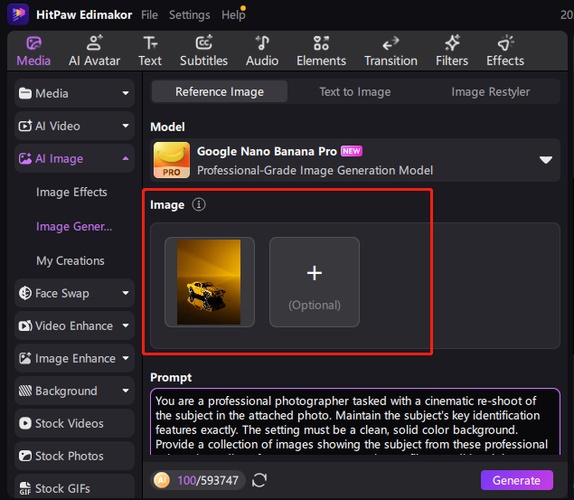Collapse the AI Image sidebar section
Viewport: 574px width, 500px height.
coord(74,158)
